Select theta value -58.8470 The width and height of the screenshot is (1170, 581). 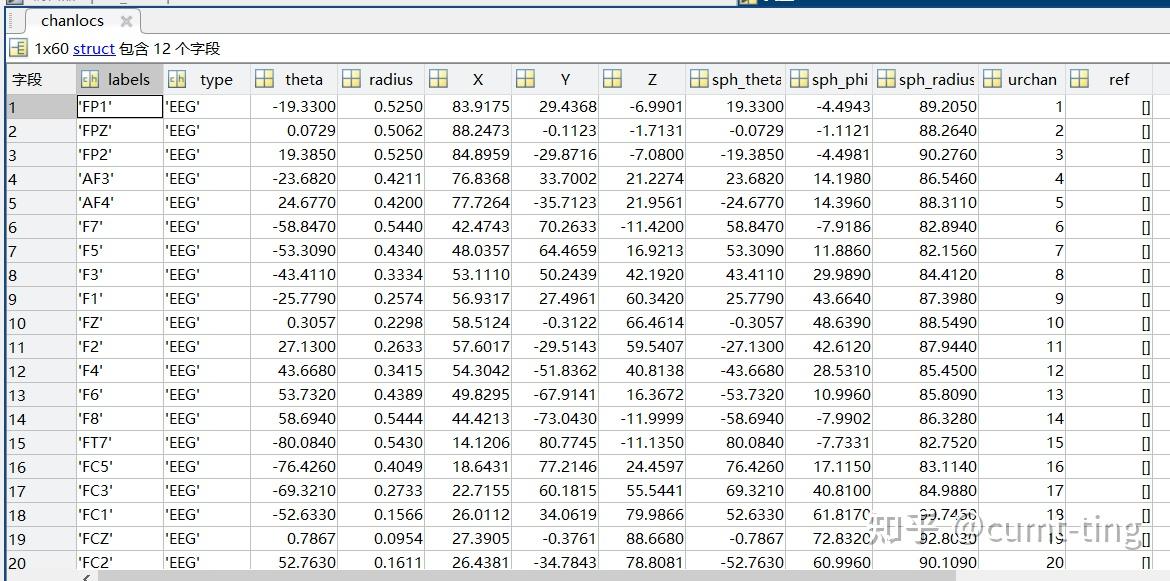pyautogui.click(x=294, y=227)
